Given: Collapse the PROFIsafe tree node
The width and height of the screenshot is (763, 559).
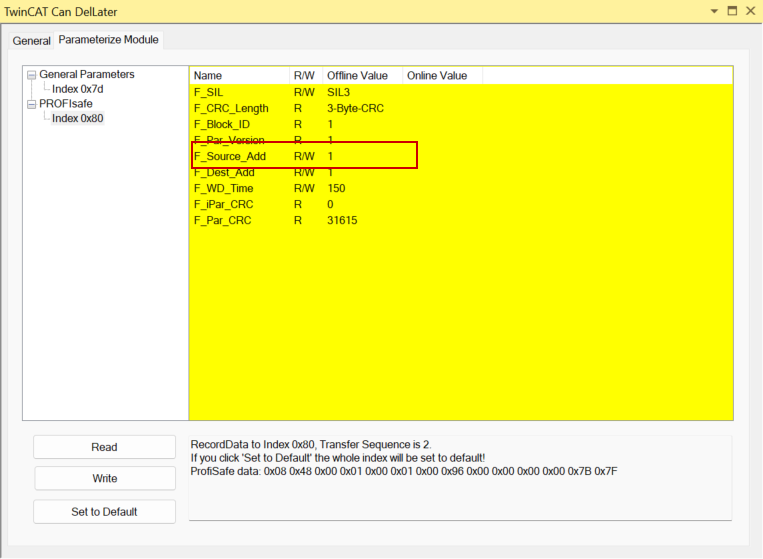Looking at the screenshot, I should click(32, 104).
